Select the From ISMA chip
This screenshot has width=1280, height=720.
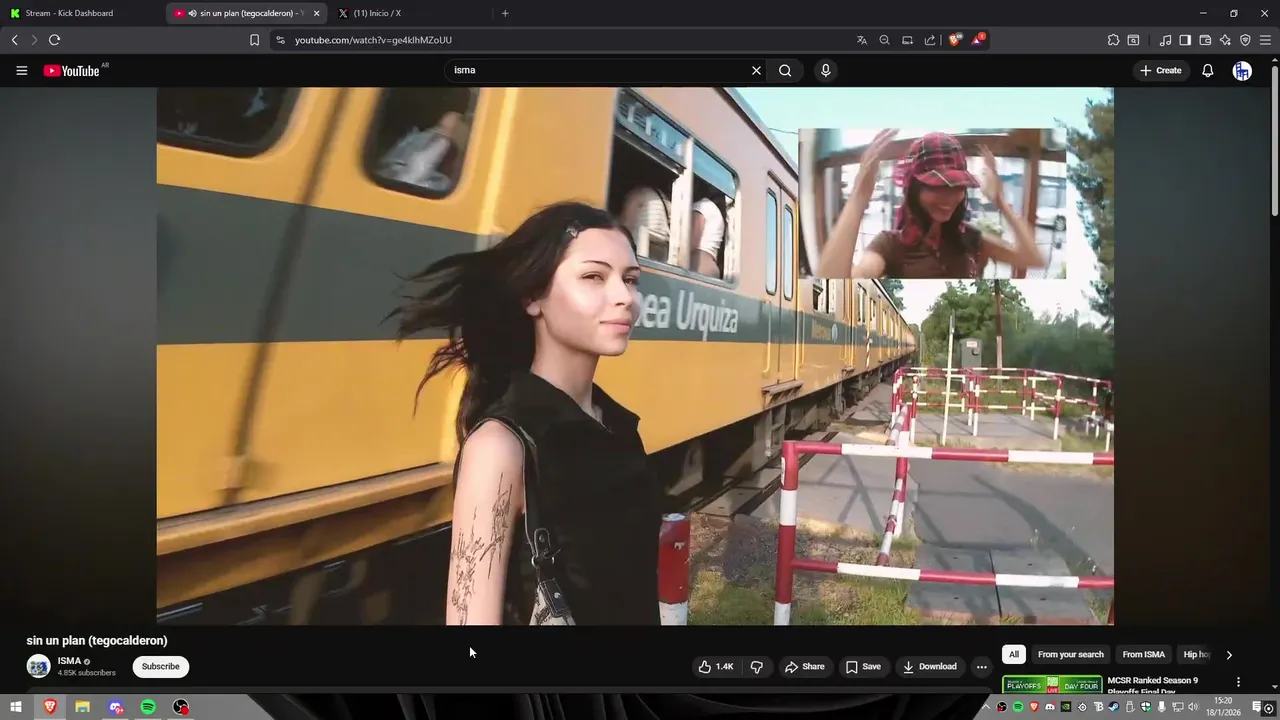1143,654
